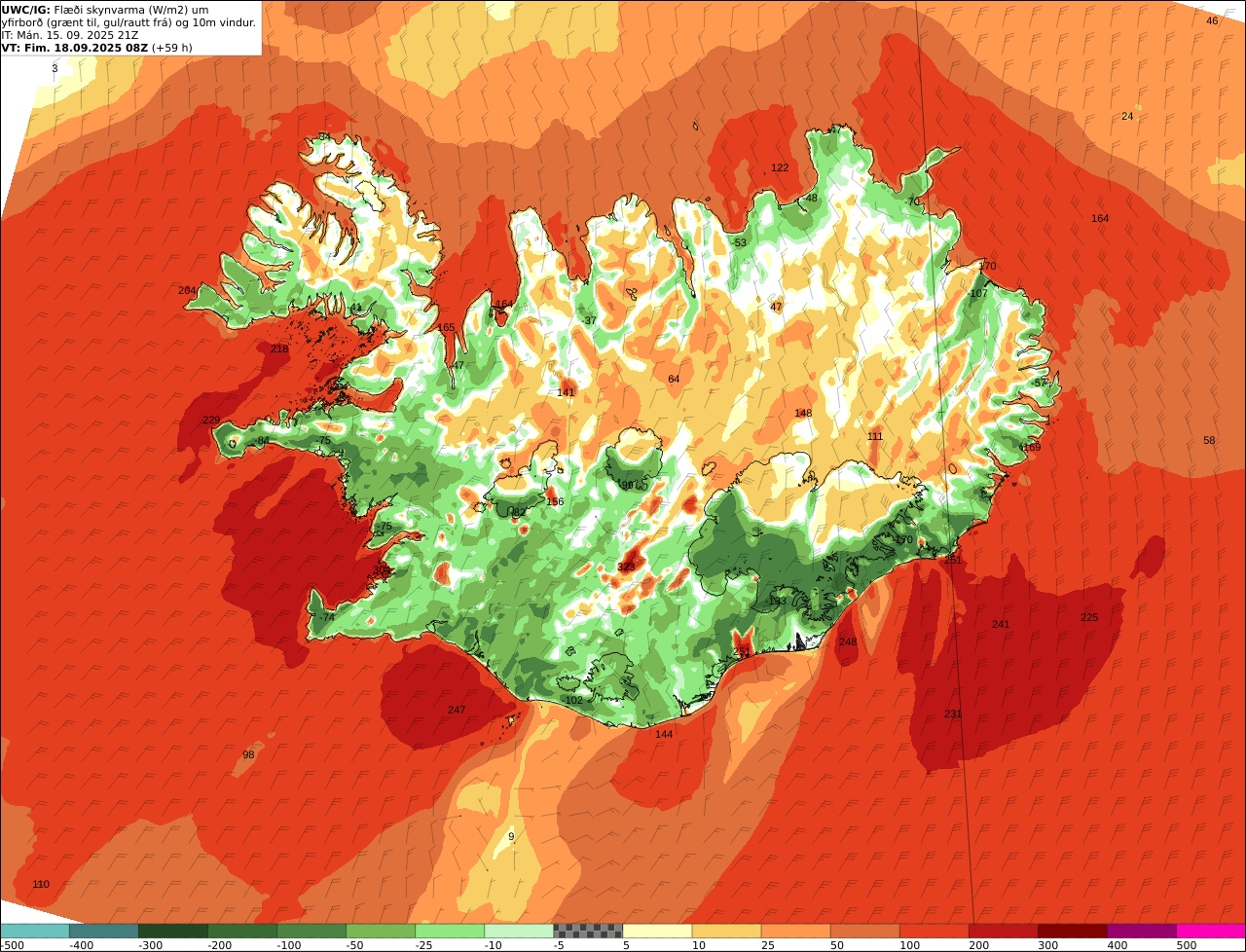Viewport: 1246px width, 952px height.
Task: Pick the light green swatch between -25 and -10
Action: [450, 931]
